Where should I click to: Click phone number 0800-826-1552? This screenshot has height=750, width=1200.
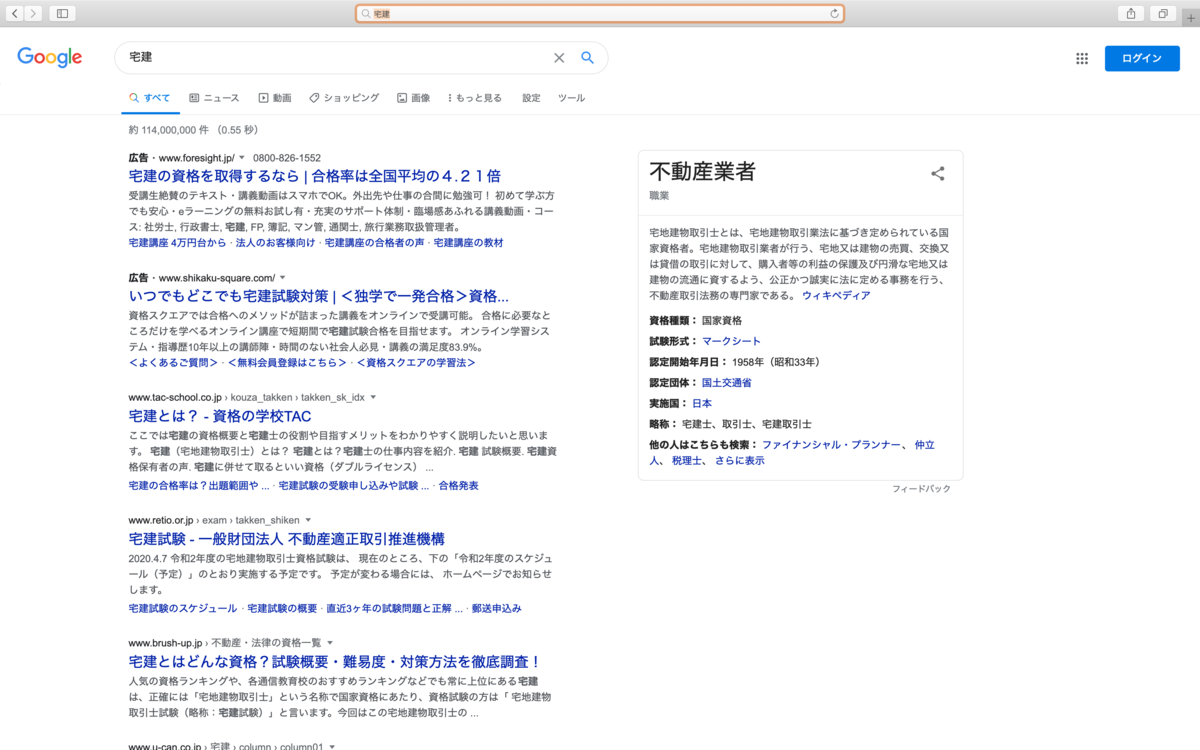point(287,158)
